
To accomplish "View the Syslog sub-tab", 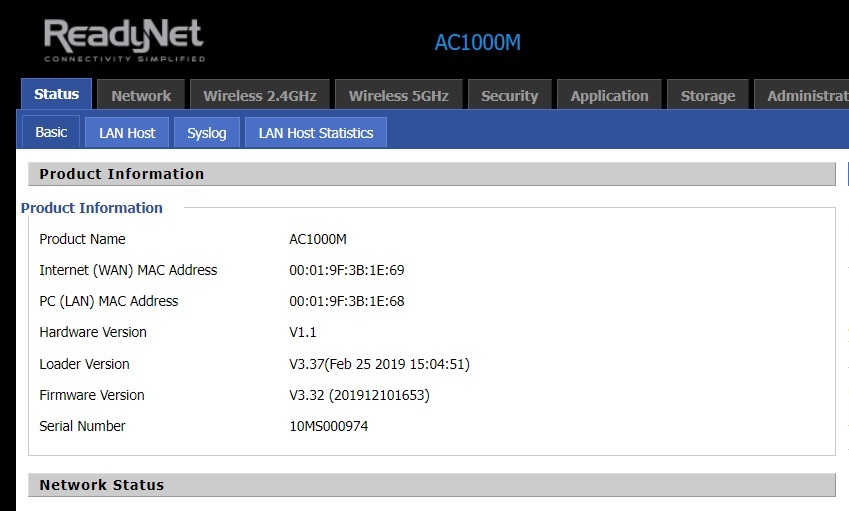I will click(207, 133).
